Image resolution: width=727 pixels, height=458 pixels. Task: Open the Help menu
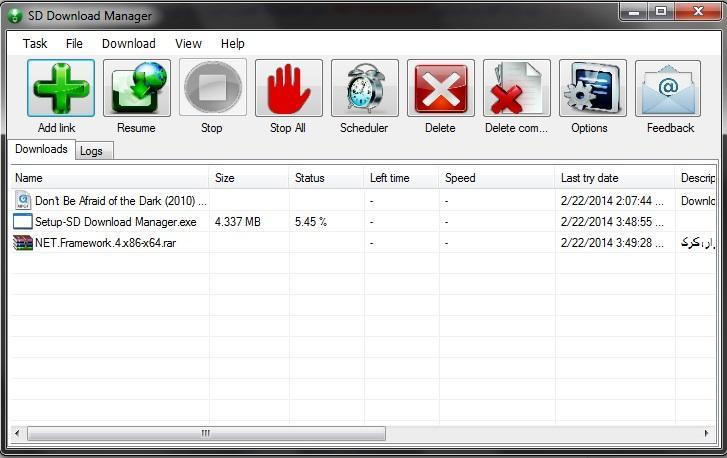[232, 44]
